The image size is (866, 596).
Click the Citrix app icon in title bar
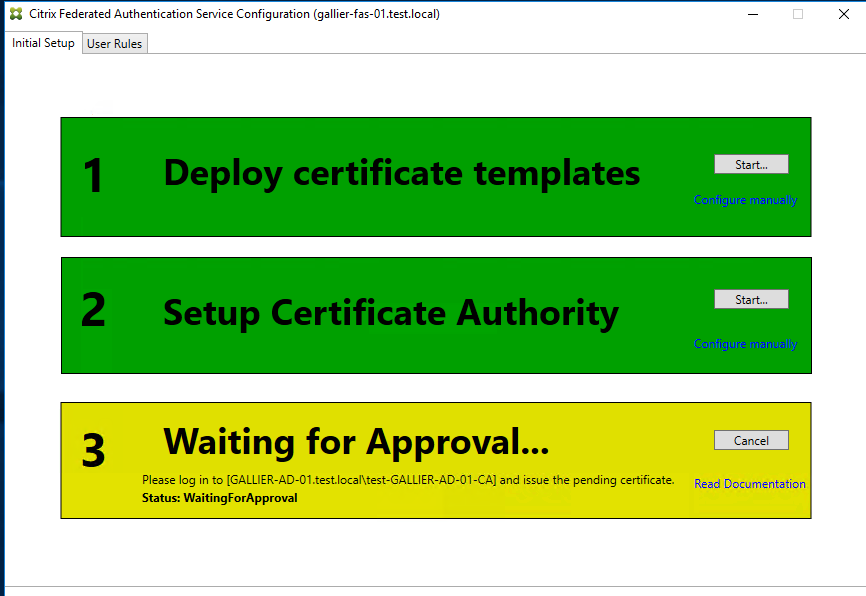pyautogui.click(x=16, y=14)
